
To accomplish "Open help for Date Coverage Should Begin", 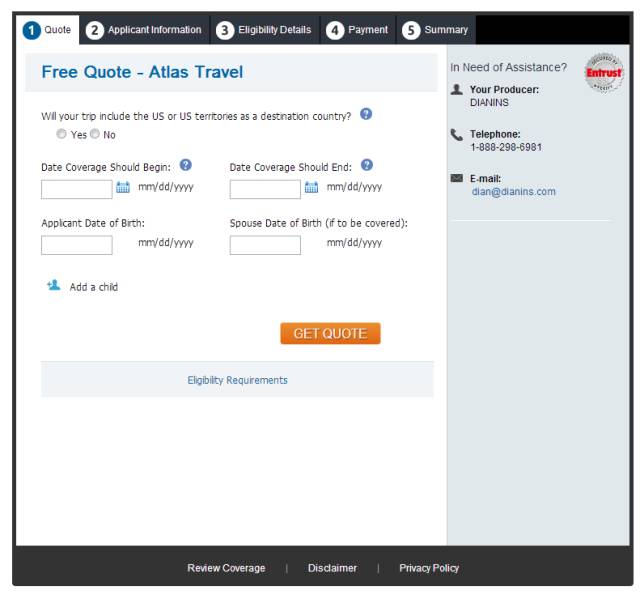I will (x=186, y=165).
